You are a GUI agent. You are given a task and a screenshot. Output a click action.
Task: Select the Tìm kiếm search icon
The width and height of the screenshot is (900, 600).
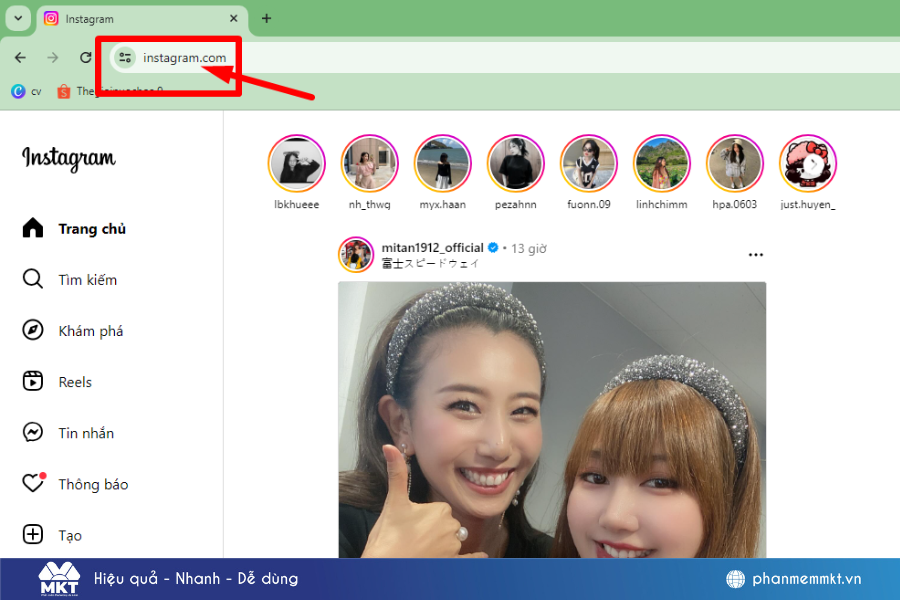33,279
